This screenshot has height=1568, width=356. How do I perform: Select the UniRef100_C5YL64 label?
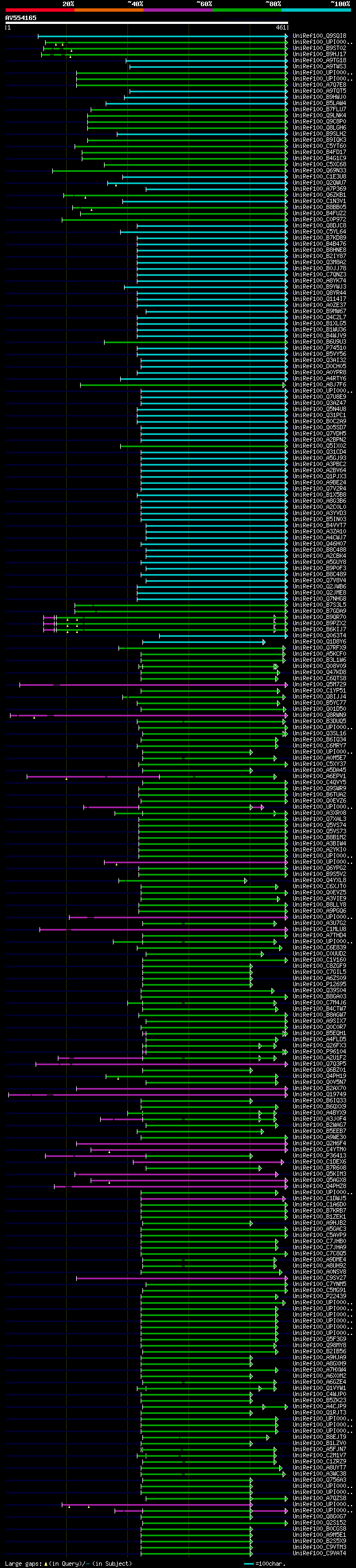click(319, 231)
